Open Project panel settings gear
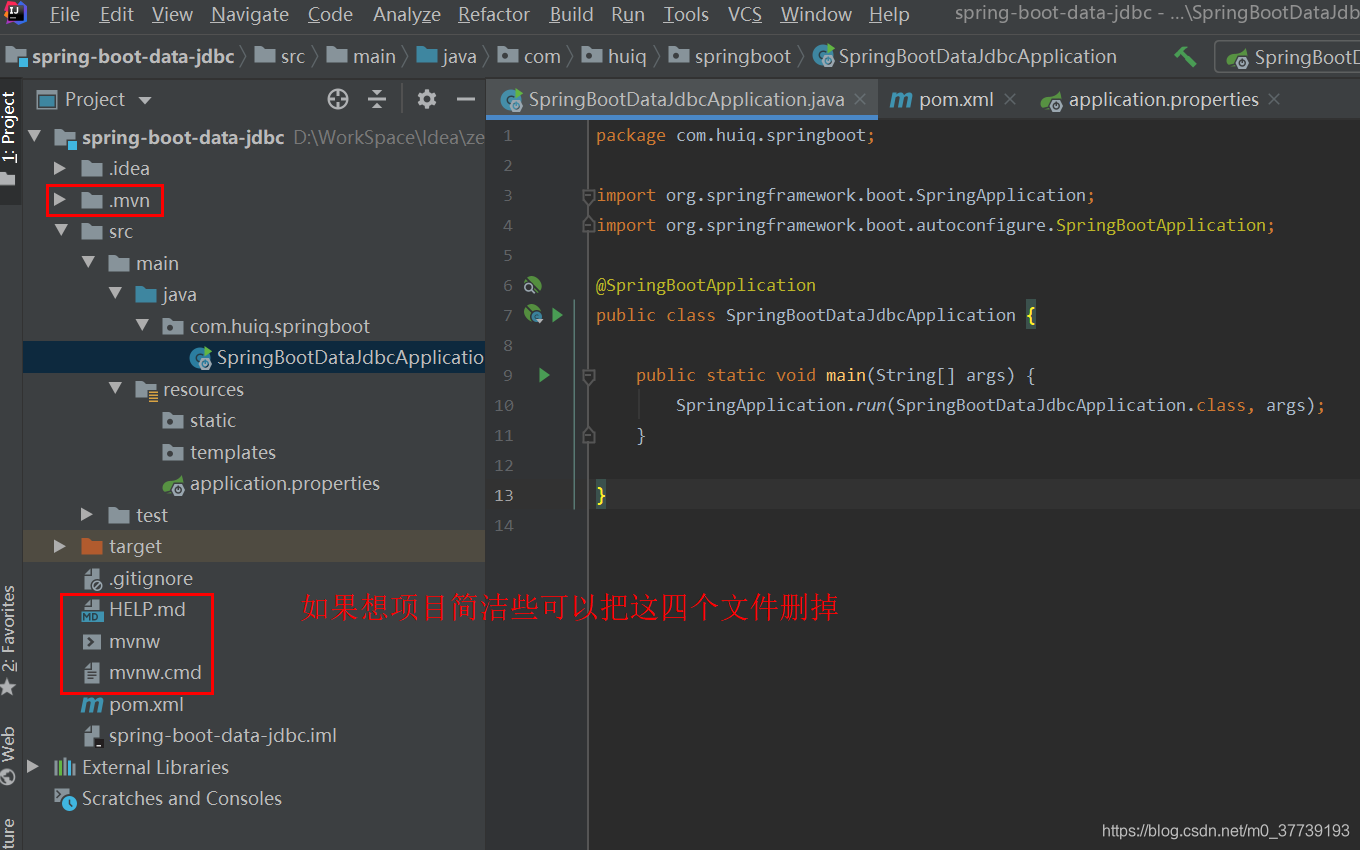The height and width of the screenshot is (850, 1360). click(427, 99)
